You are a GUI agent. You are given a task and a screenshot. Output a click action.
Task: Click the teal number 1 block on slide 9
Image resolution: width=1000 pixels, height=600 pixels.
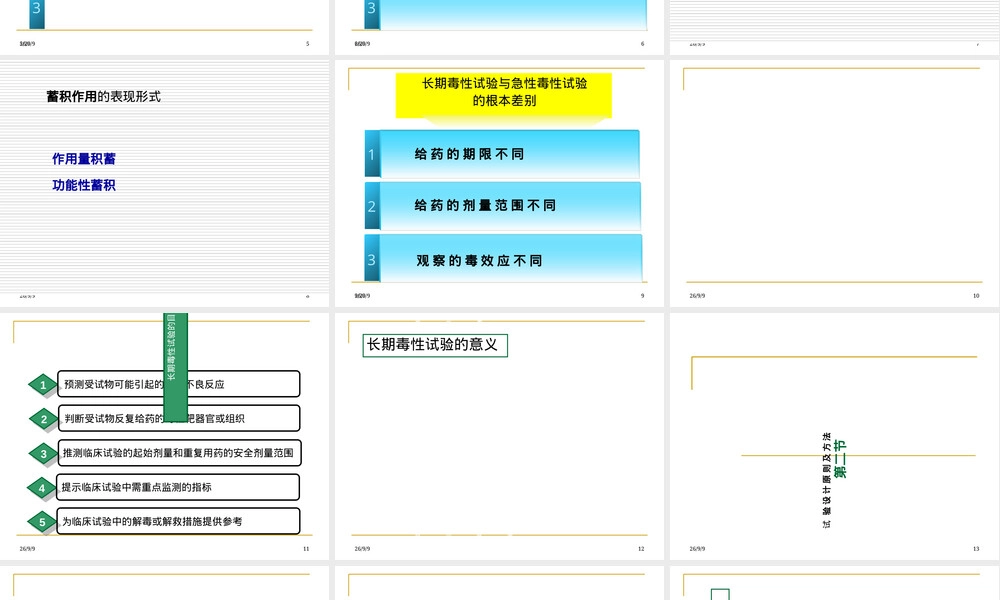point(372,154)
